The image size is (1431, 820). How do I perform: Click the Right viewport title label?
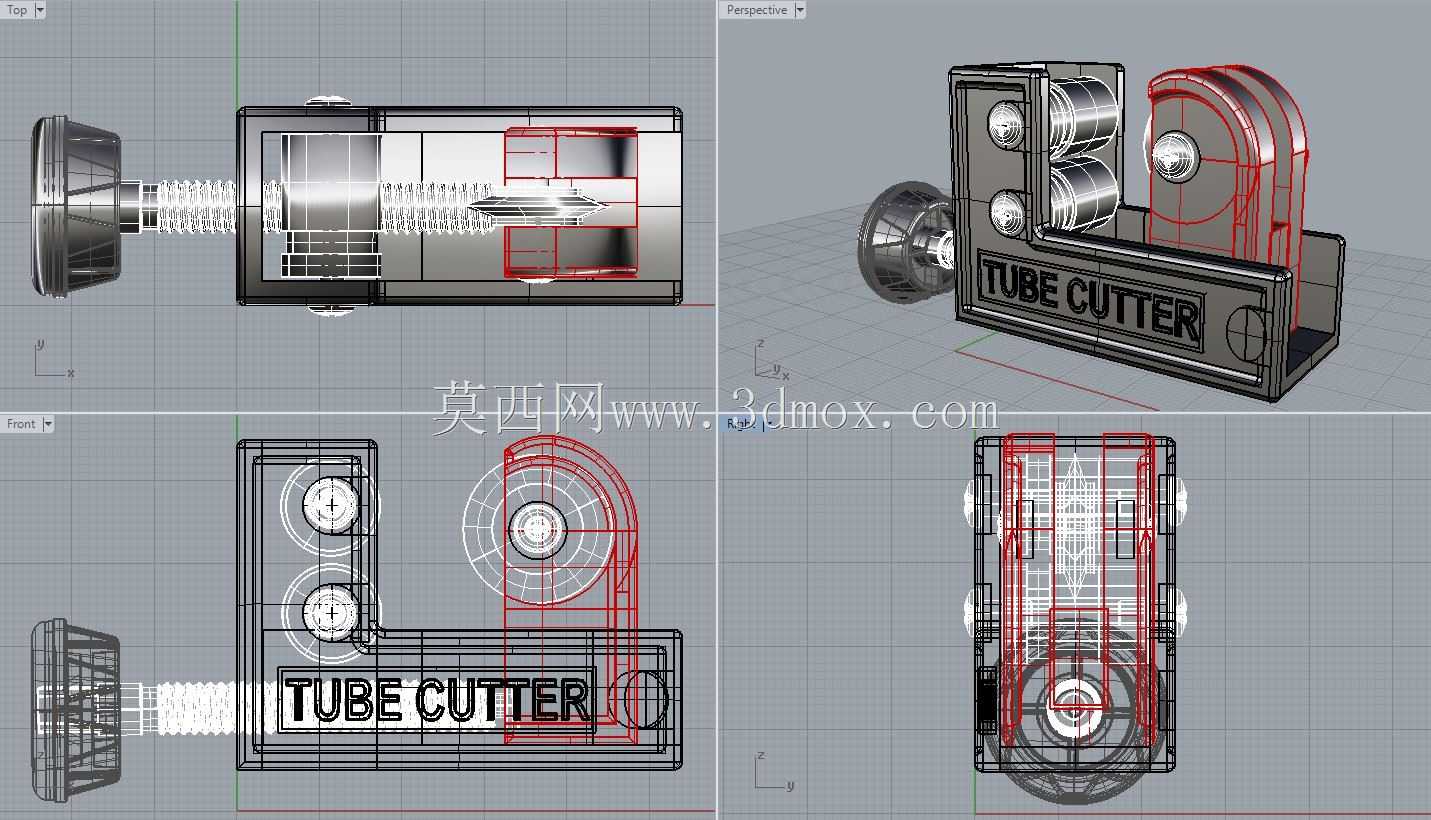(740, 424)
